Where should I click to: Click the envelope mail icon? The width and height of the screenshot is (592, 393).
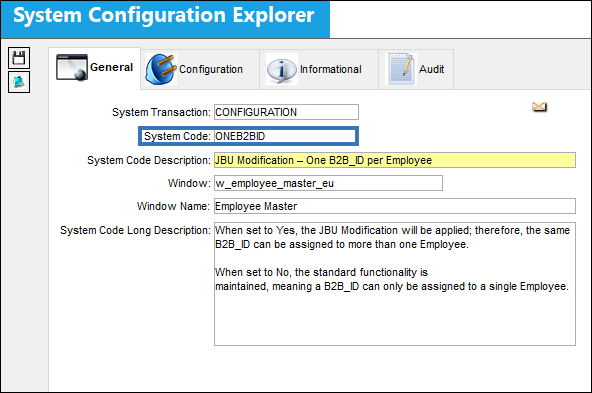pos(540,107)
